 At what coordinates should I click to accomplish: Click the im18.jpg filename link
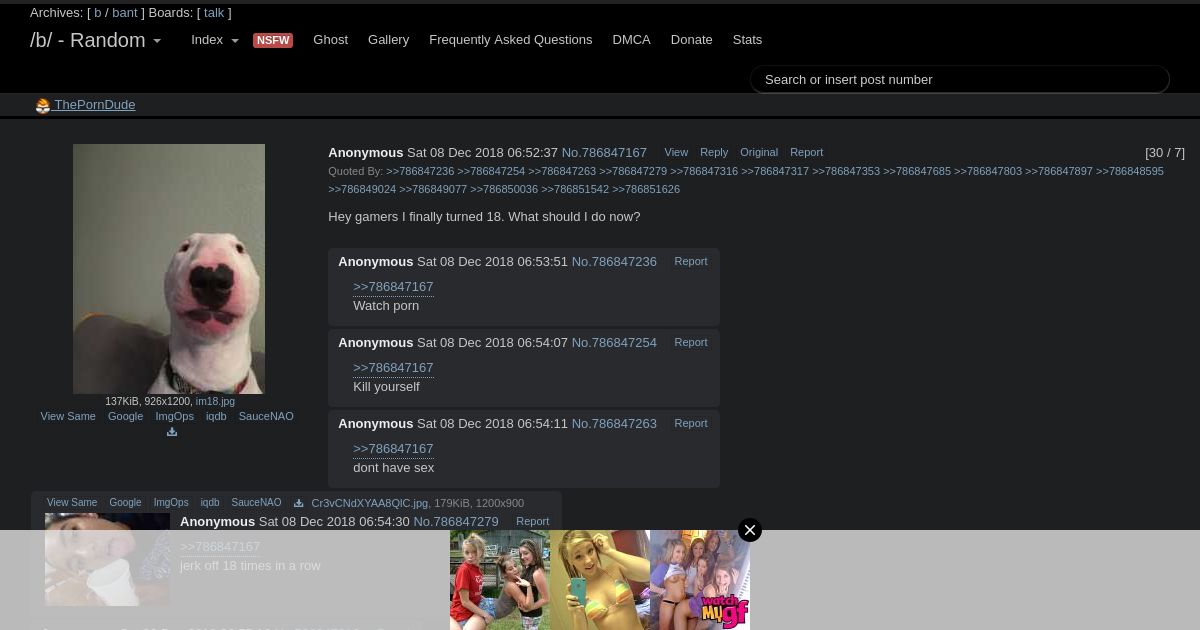coord(215,401)
